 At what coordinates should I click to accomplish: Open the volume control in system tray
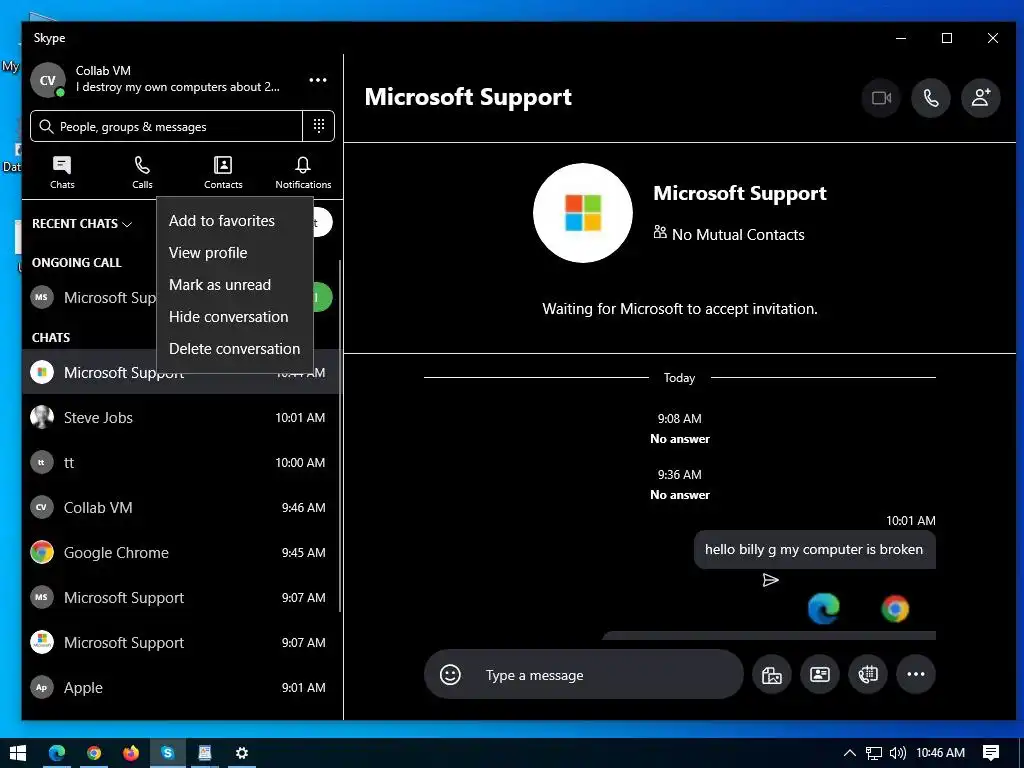(x=897, y=753)
